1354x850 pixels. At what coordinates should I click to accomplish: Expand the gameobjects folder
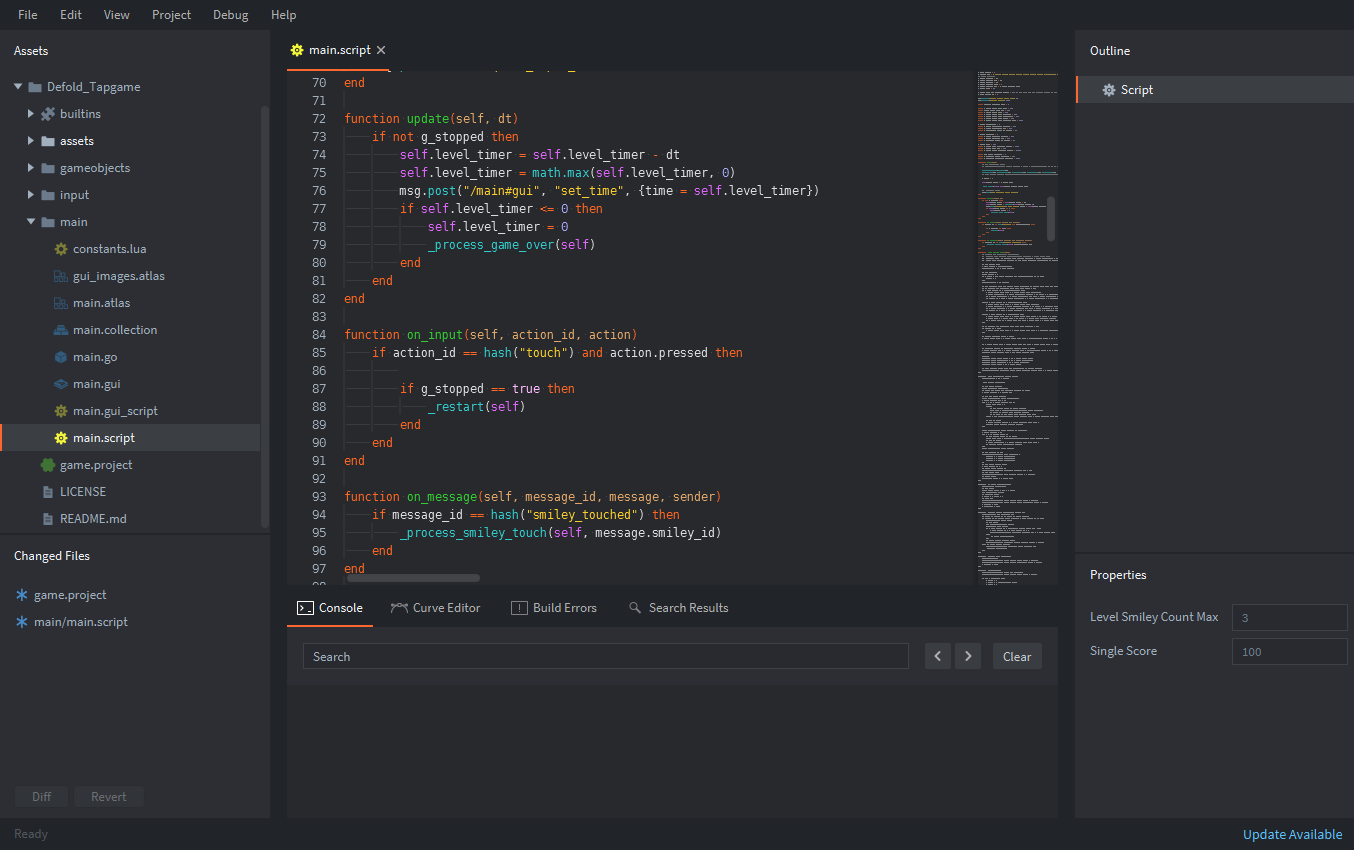[x=31, y=168]
